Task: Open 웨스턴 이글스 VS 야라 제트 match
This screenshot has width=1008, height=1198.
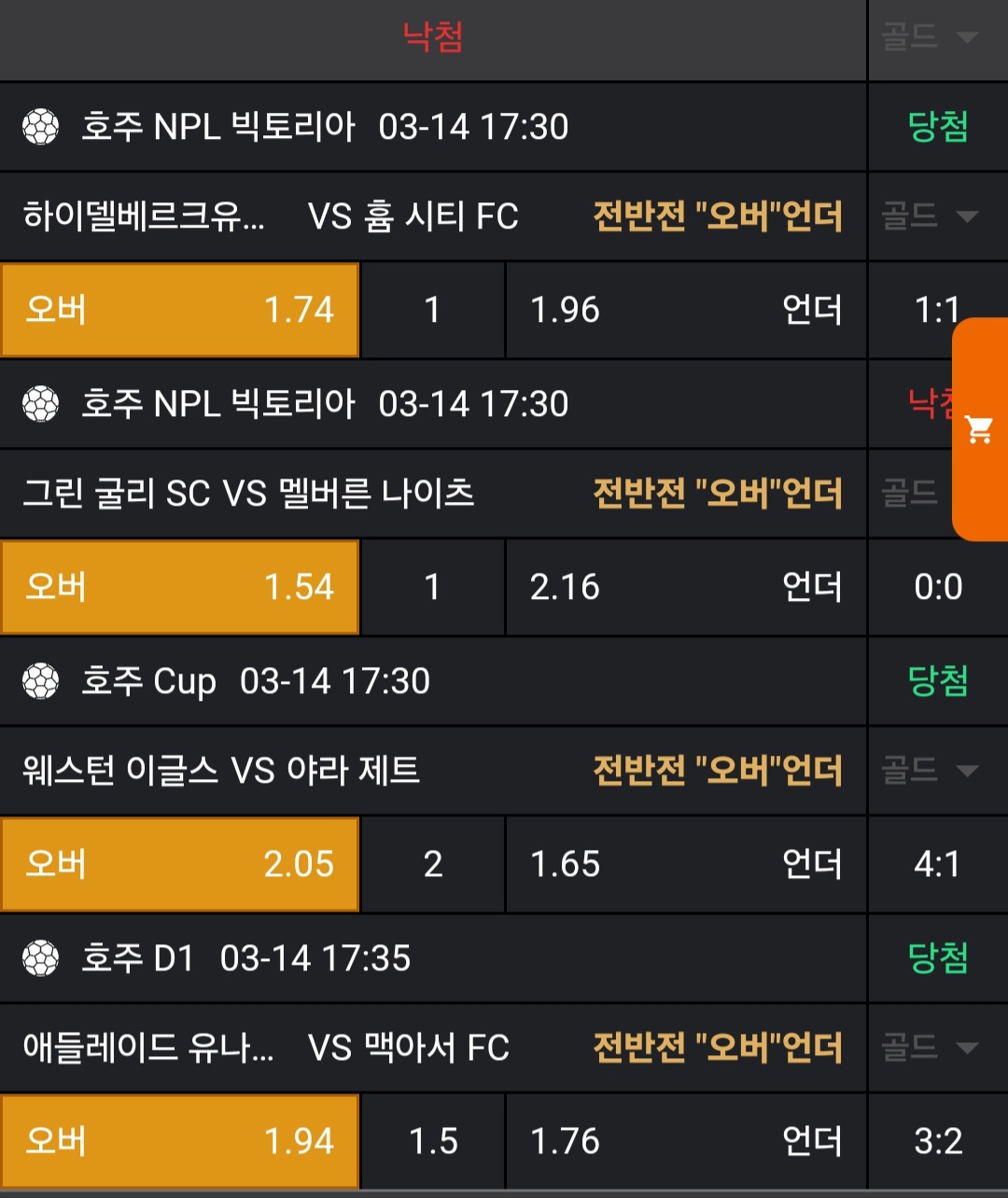Action: [222, 771]
